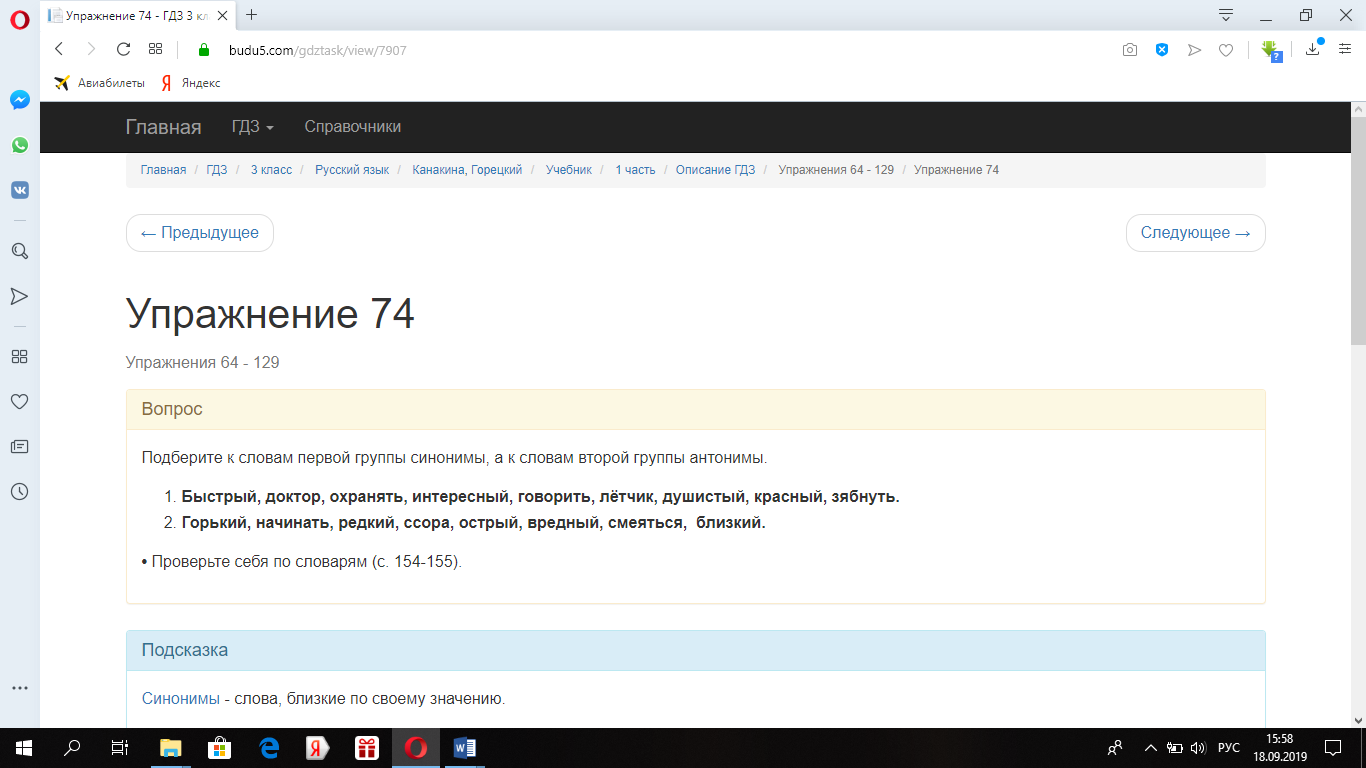The width and height of the screenshot is (1366, 768).
Task: Open the Авиабилеты bookmark
Action: (100, 83)
